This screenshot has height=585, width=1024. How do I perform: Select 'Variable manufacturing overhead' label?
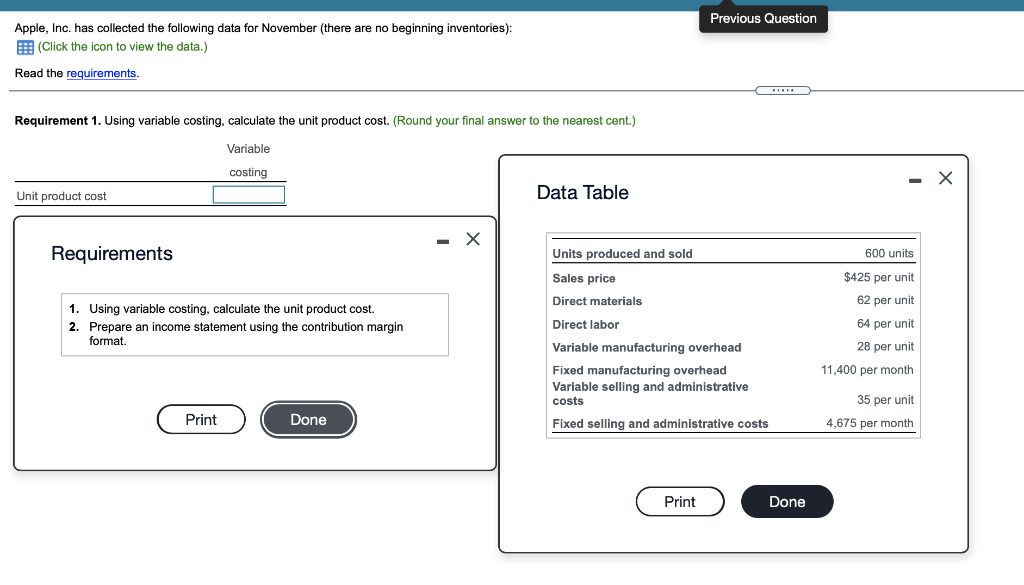point(647,347)
